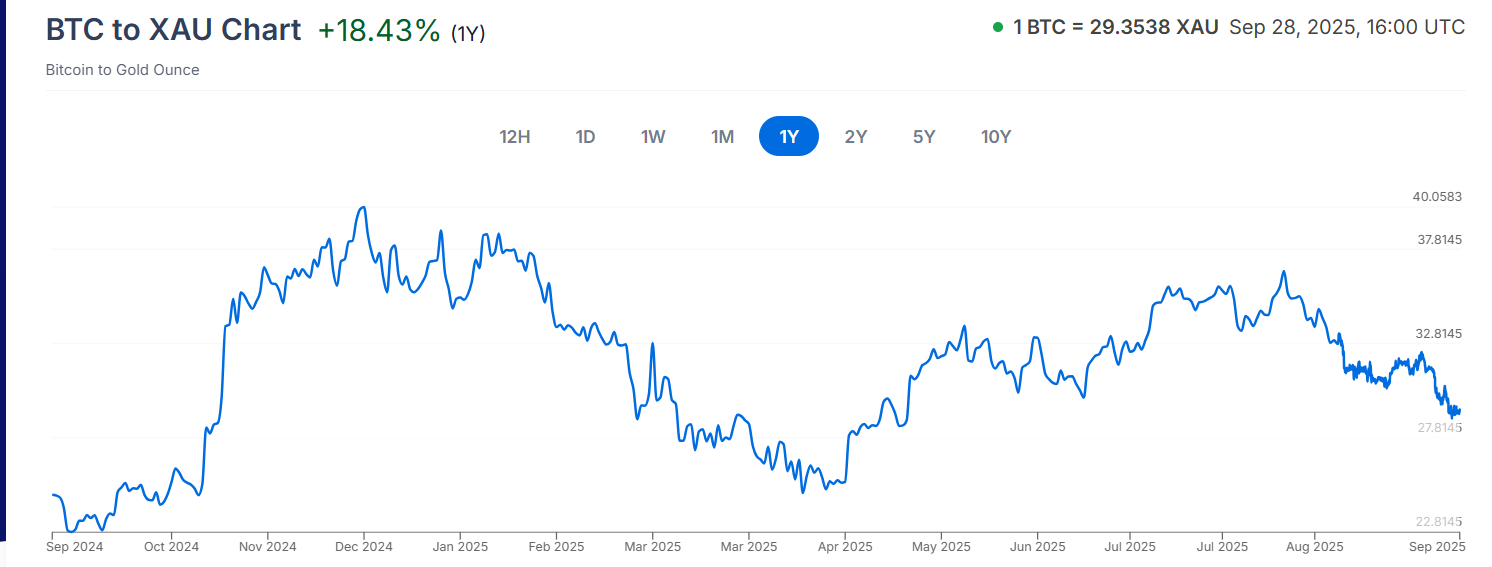
Task: Select the 12H time range tab
Action: pyautogui.click(x=514, y=137)
